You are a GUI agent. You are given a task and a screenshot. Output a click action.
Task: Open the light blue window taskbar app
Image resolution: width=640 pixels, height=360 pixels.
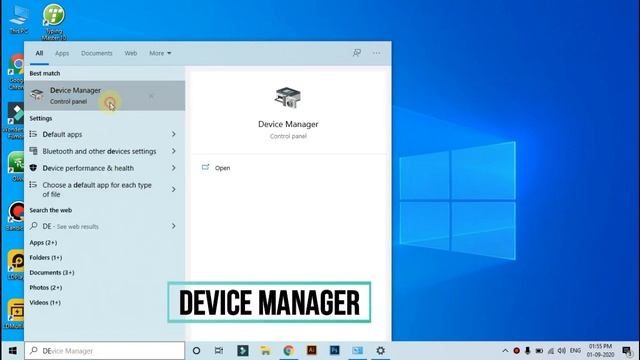coord(358,351)
